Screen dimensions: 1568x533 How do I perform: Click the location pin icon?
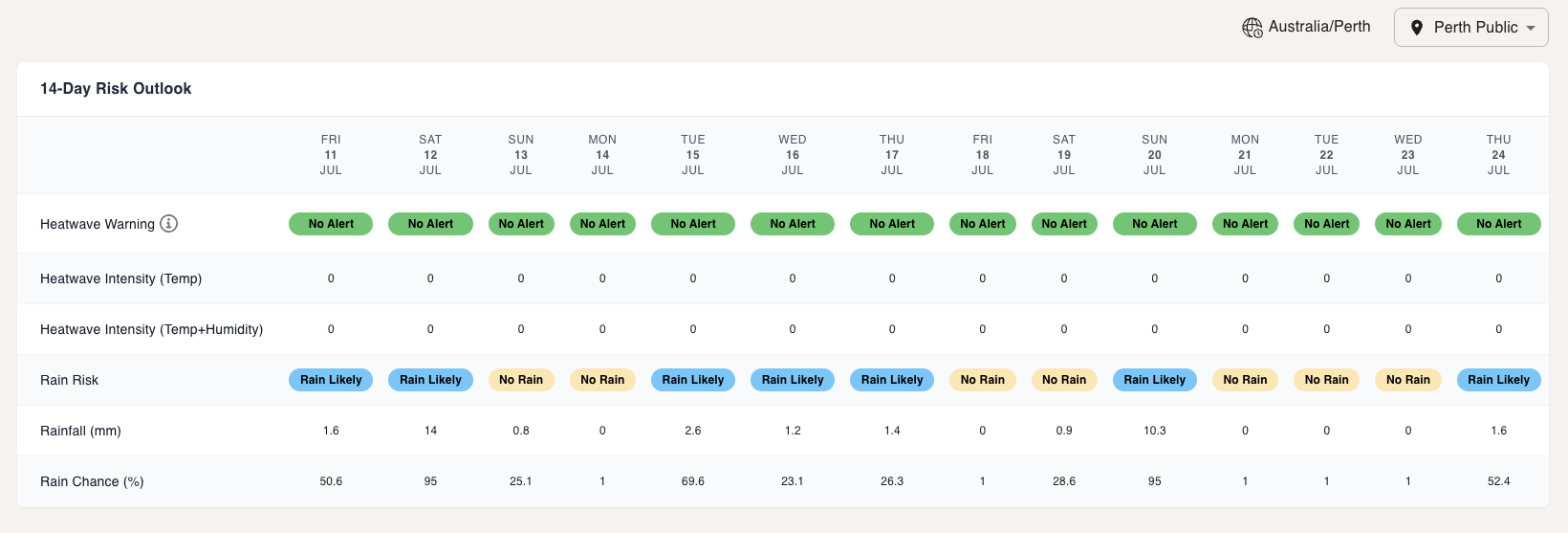pyautogui.click(x=1417, y=28)
